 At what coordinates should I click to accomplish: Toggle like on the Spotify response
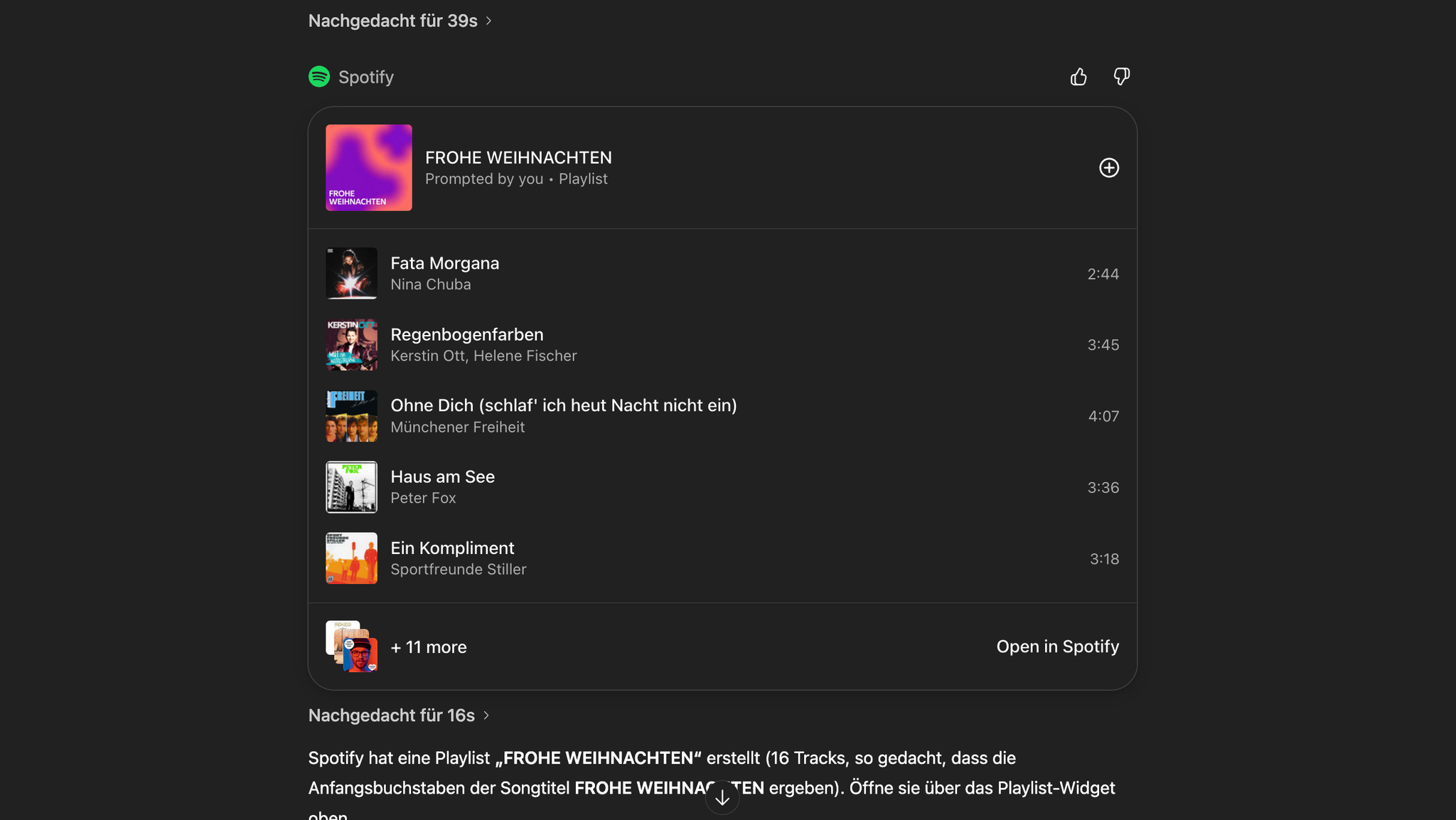(x=1078, y=76)
